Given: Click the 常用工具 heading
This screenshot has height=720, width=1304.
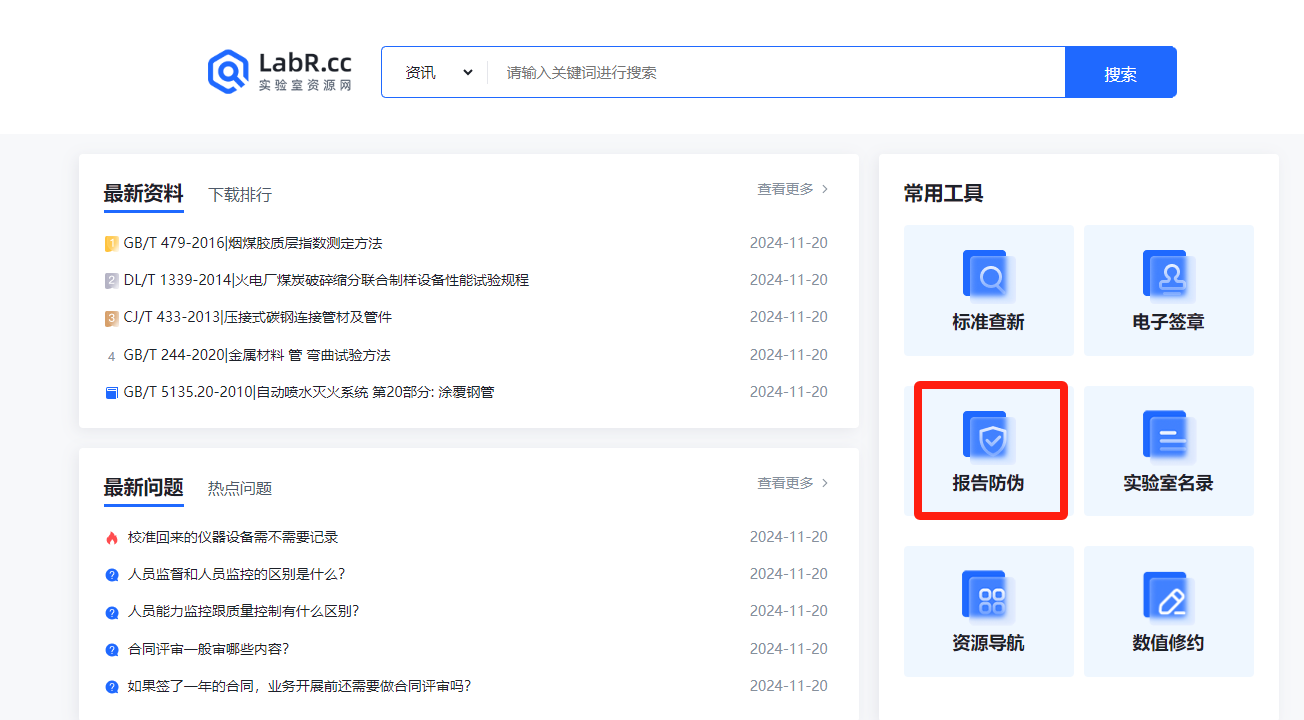Looking at the screenshot, I should coord(944,193).
